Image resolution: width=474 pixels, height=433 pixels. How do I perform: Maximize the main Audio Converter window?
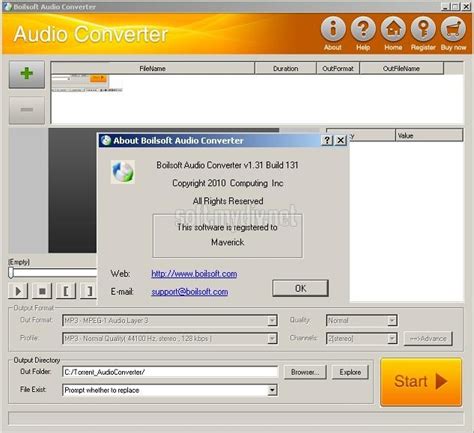[455, 7]
